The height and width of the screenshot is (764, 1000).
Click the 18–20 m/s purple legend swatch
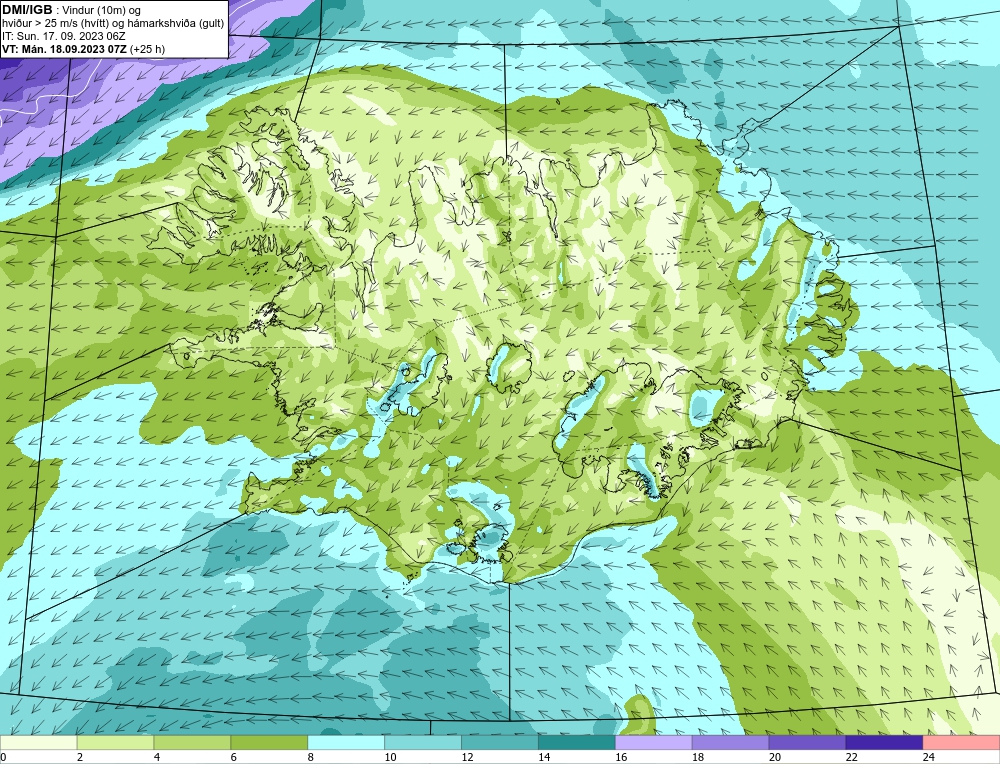pyautogui.click(x=730, y=743)
